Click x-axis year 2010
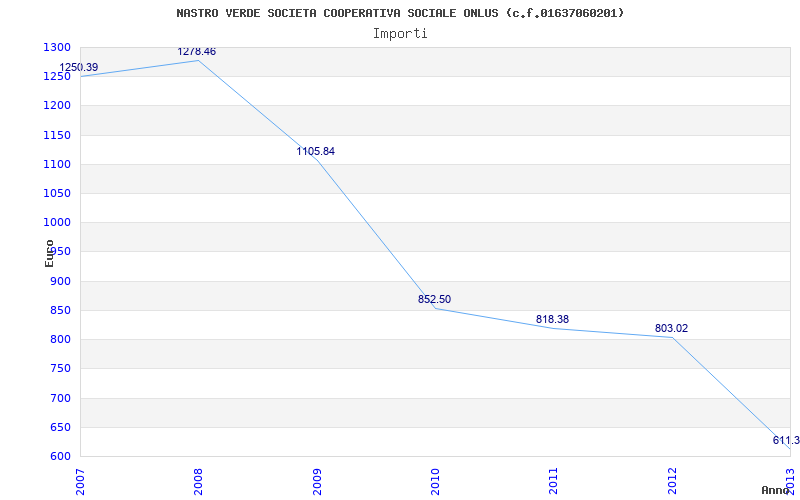800x500 pixels. (435, 481)
